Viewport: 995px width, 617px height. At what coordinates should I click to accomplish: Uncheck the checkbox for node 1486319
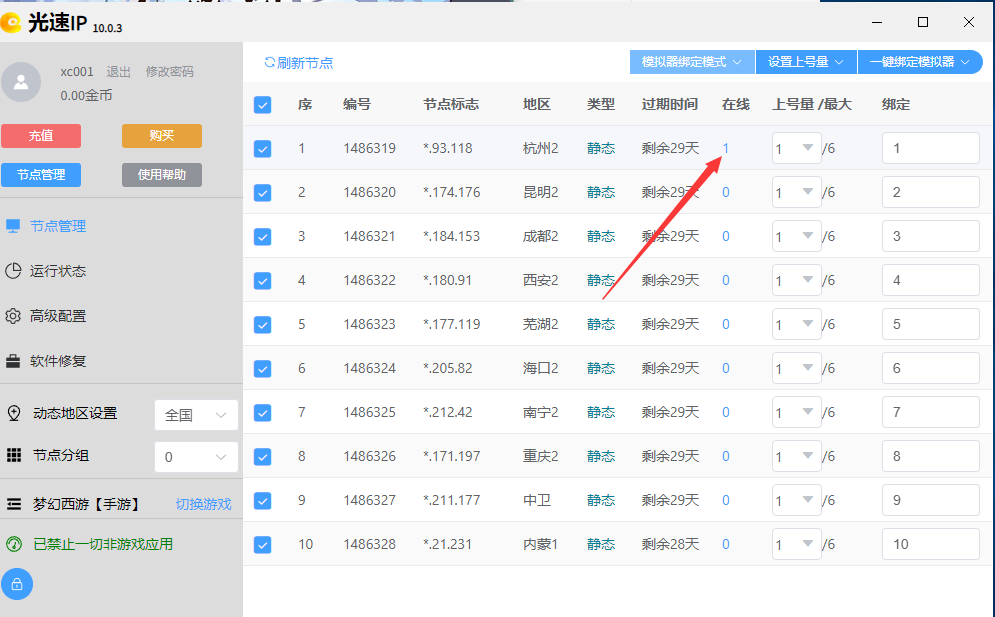262,149
